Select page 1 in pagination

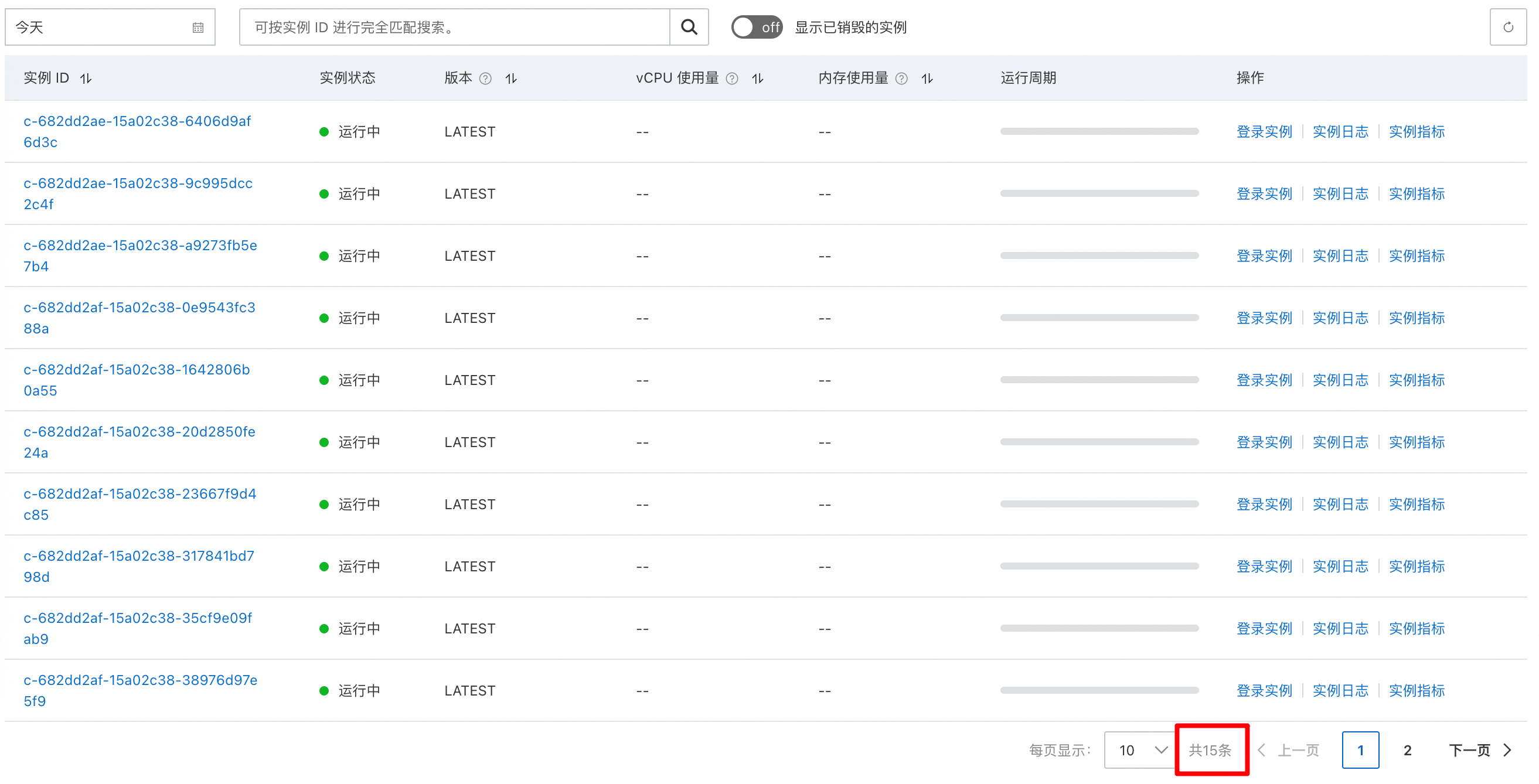click(1360, 749)
